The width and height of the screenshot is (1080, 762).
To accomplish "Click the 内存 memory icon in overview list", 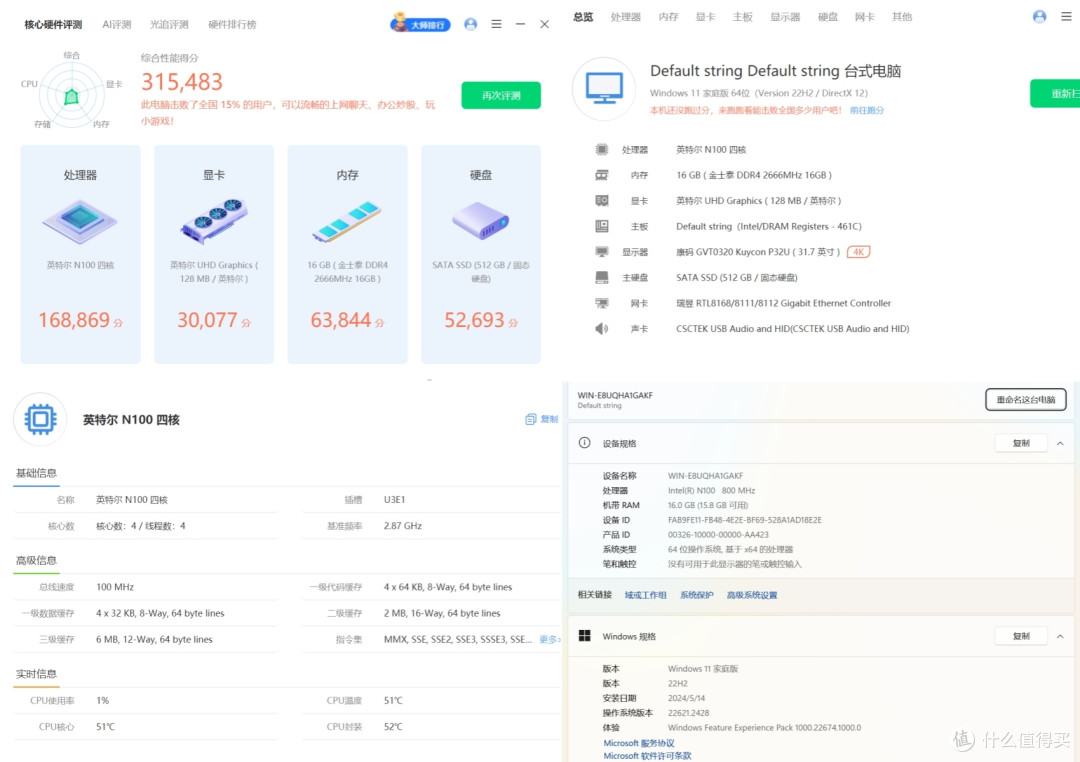I will [x=601, y=175].
